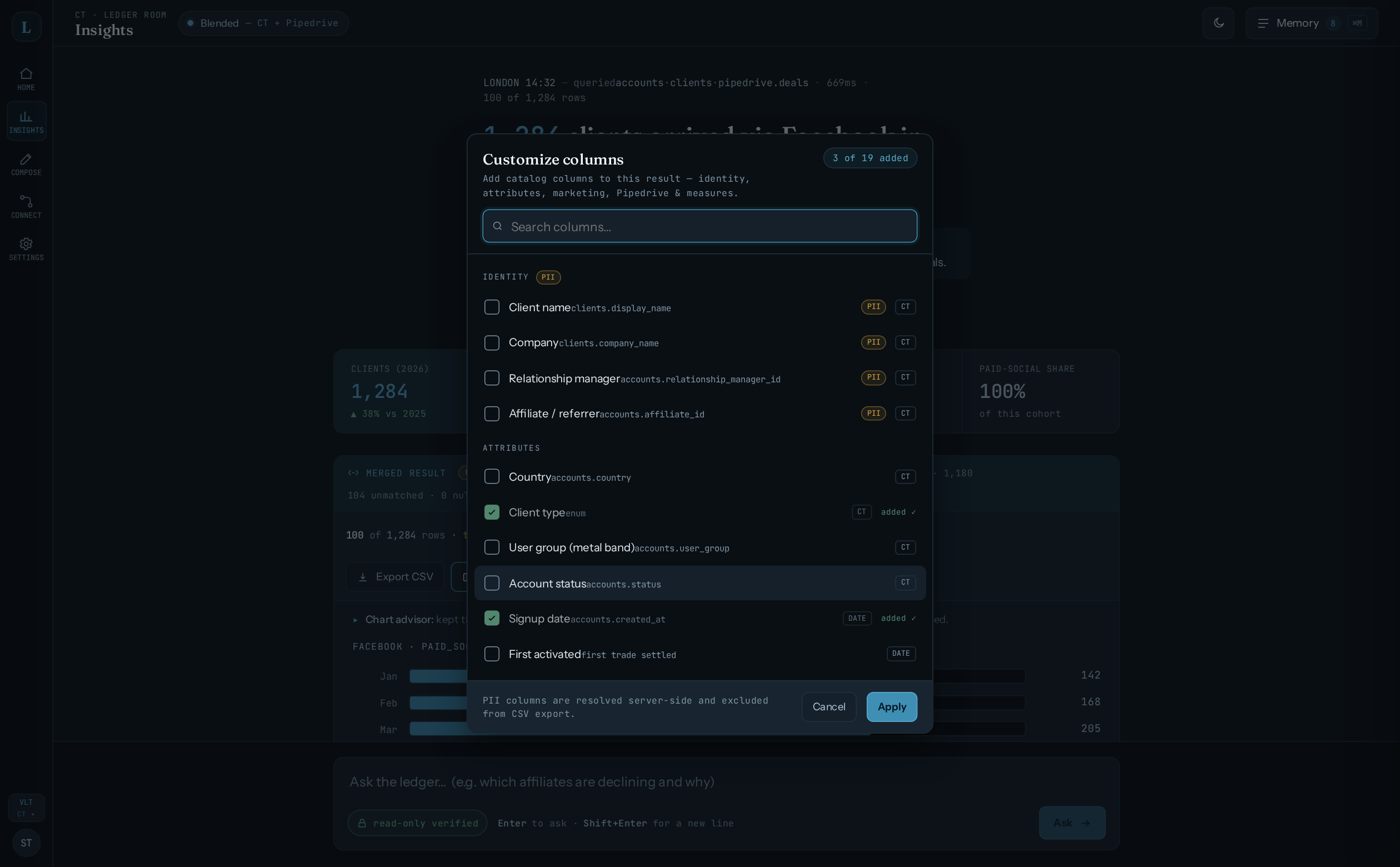Click the DATE badge on Signup date row

857,619
